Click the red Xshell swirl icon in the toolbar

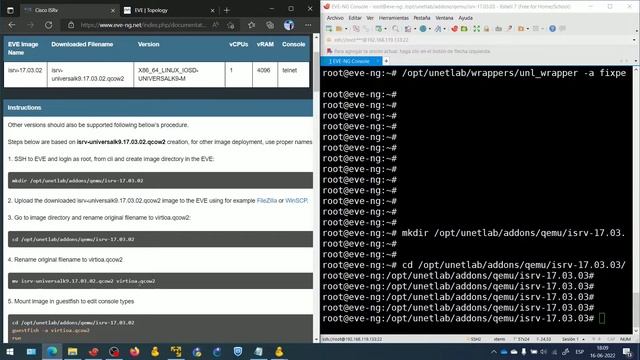pyautogui.click(x=454, y=29)
